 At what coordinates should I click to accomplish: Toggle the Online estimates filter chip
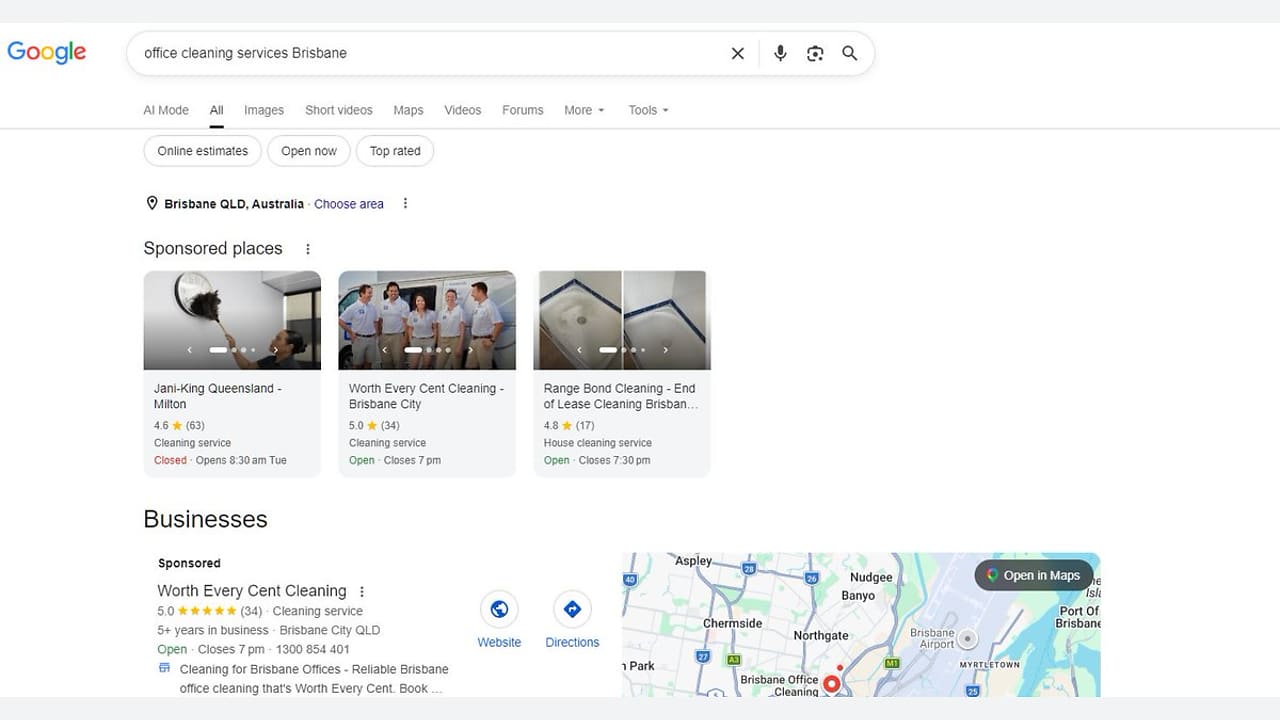point(203,151)
